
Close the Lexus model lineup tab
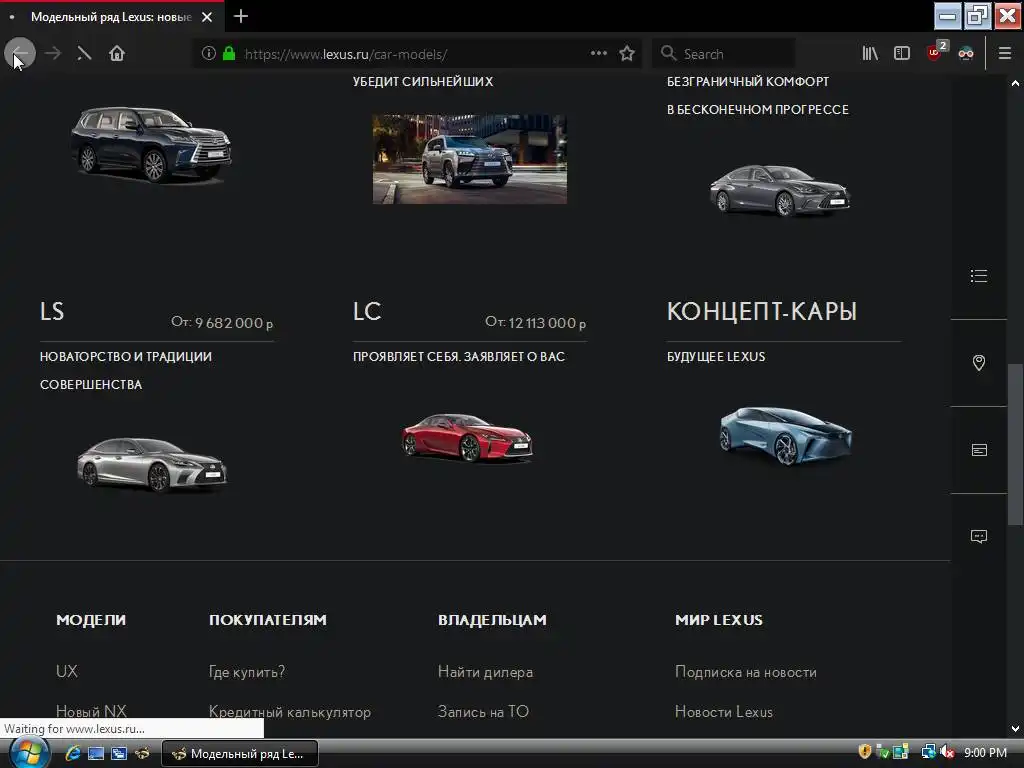pos(207,17)
